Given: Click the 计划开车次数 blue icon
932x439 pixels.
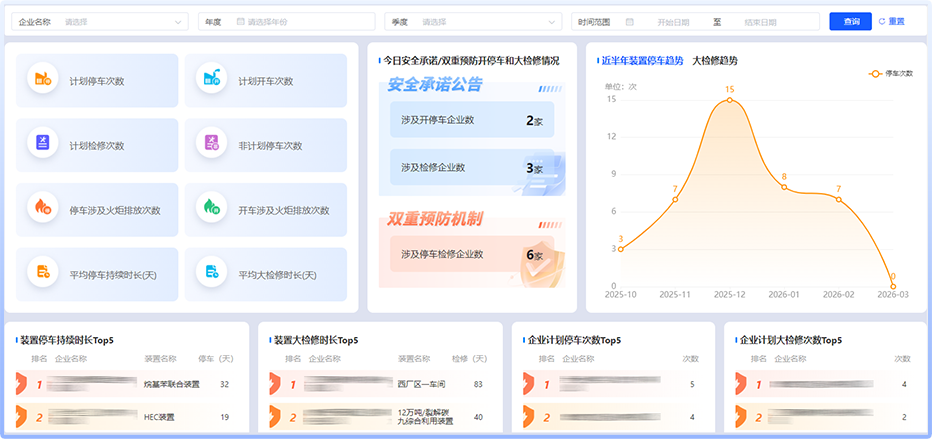Looking at the screenshot, I should click(212, 78).
